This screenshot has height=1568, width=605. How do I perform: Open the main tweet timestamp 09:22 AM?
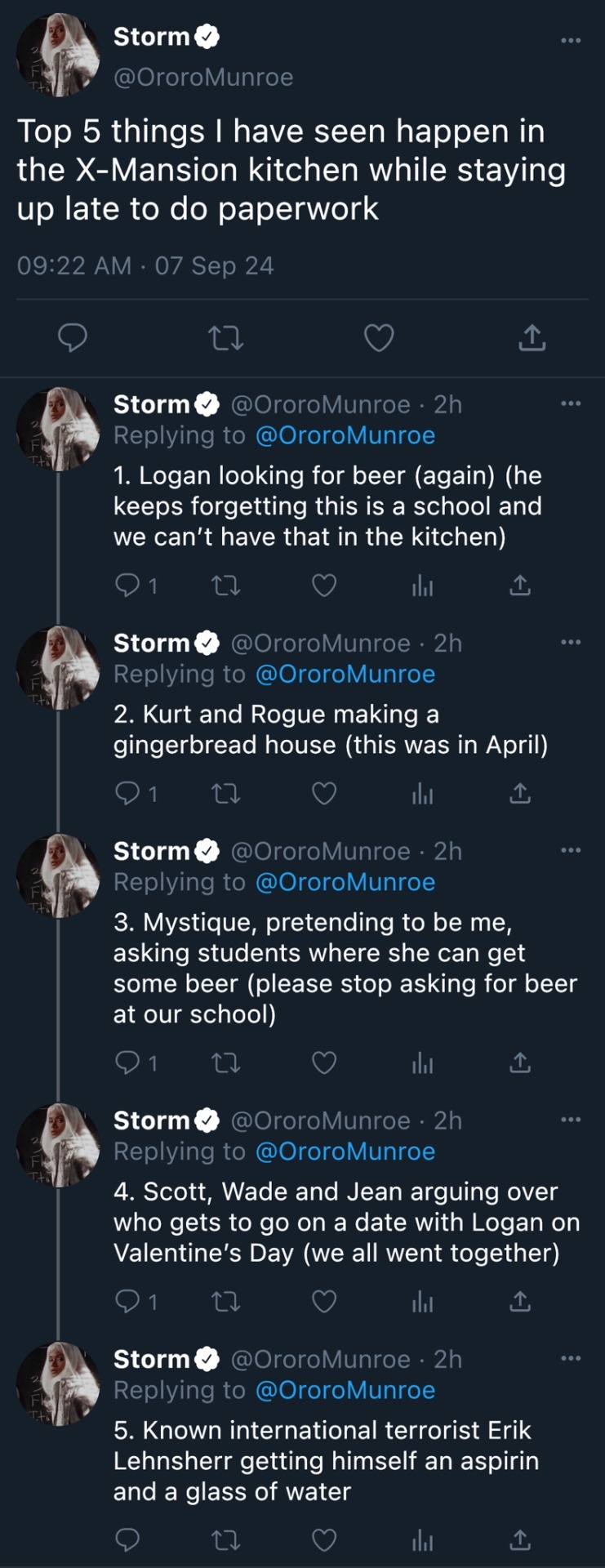pos(73,266)
